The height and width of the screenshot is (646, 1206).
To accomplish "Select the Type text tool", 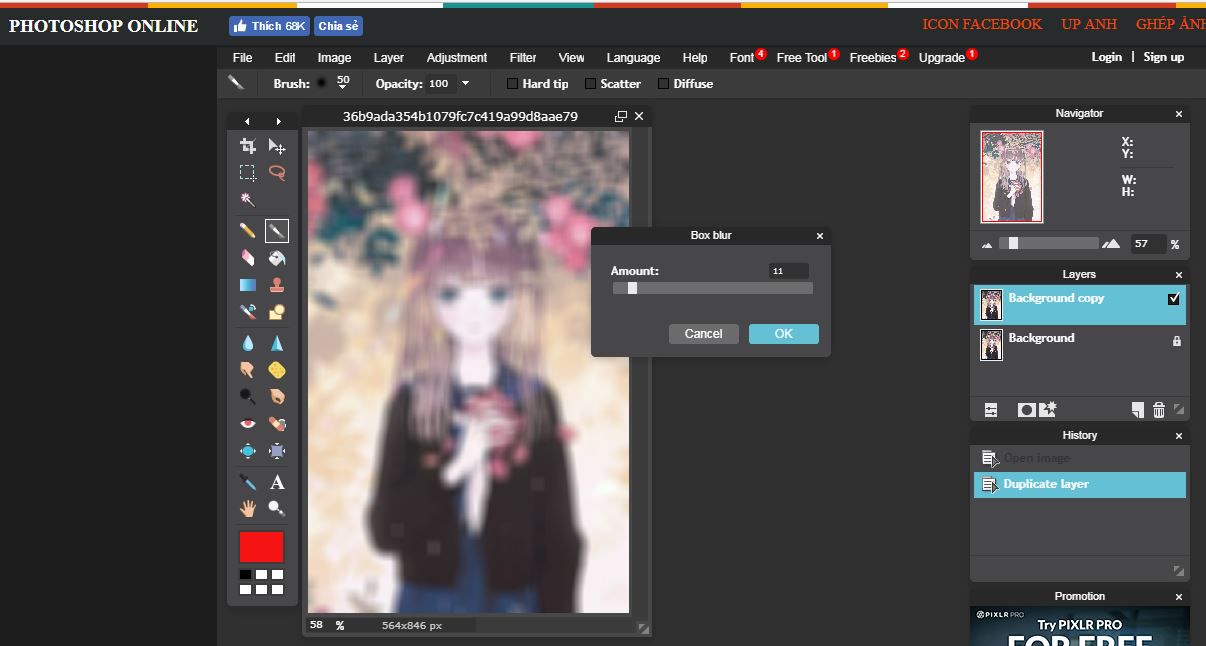I will (277, 482).
